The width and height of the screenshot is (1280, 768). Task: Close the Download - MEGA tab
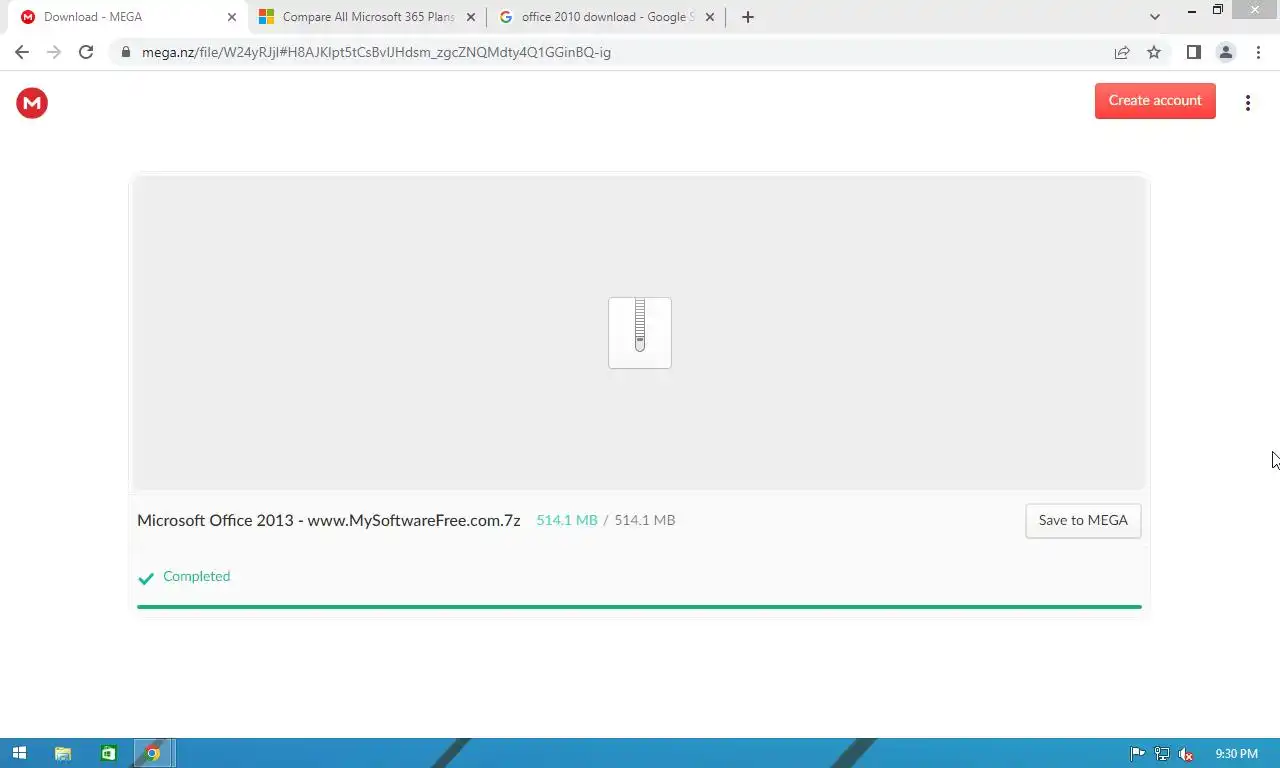pyautogui.click(x=231, y=17)
